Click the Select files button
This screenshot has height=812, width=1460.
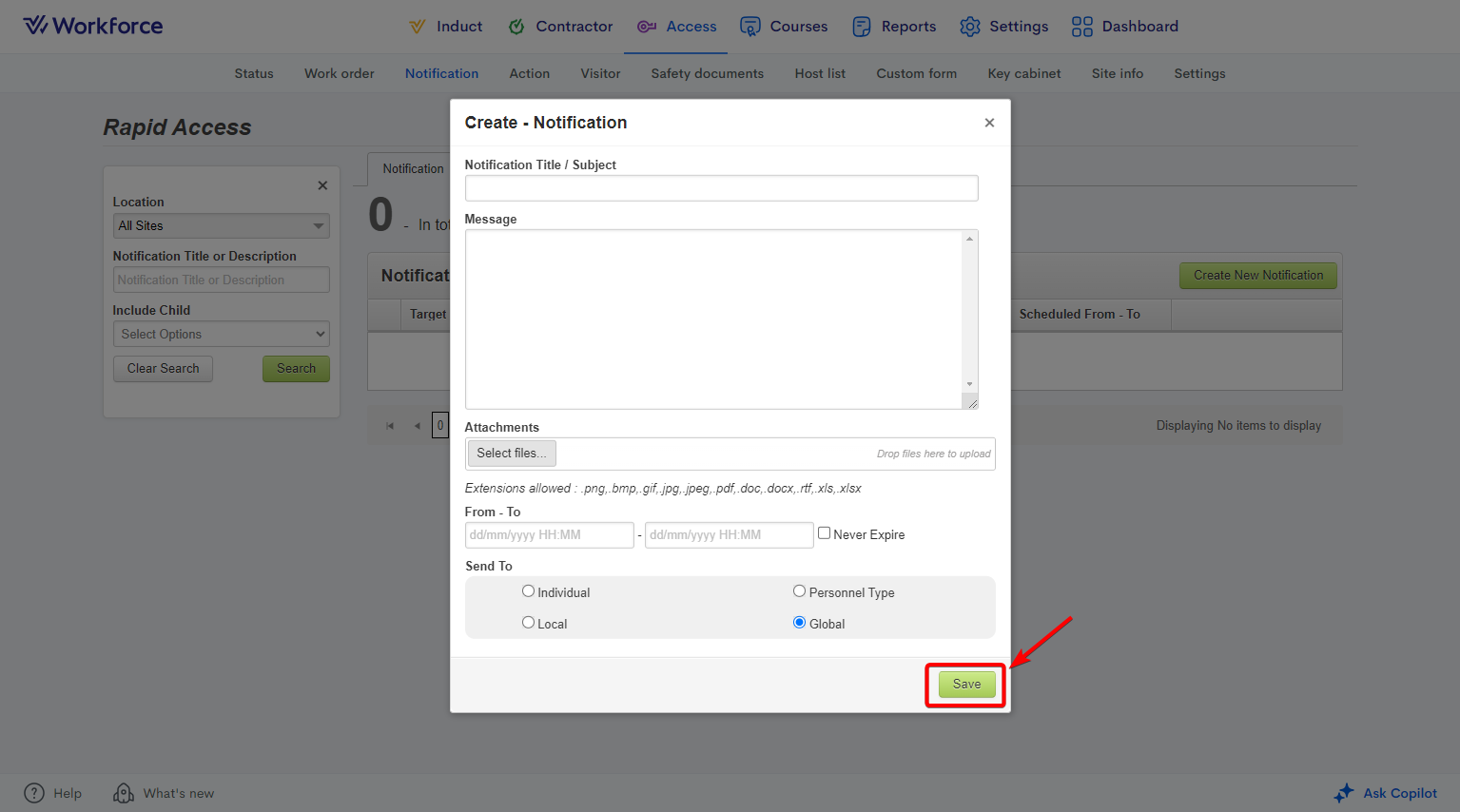point(512,454)
